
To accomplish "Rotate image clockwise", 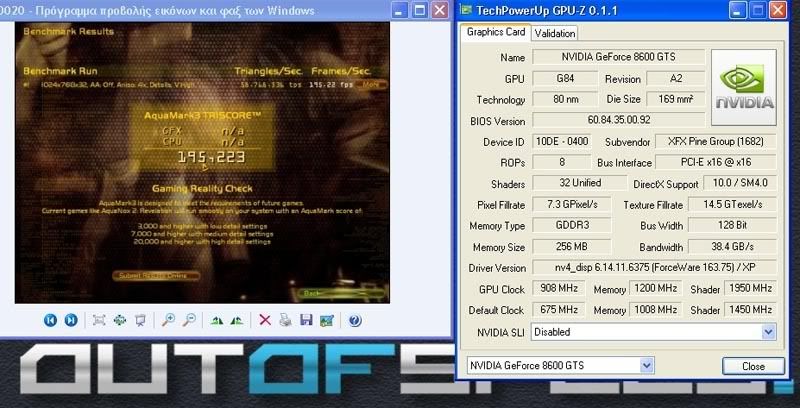I will click(x=217, y=321).
